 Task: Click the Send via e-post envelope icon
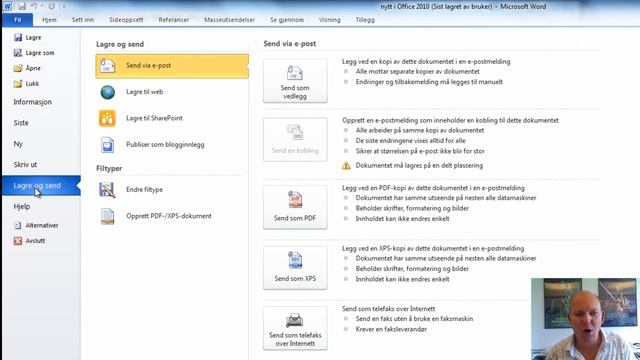[107, 66]
